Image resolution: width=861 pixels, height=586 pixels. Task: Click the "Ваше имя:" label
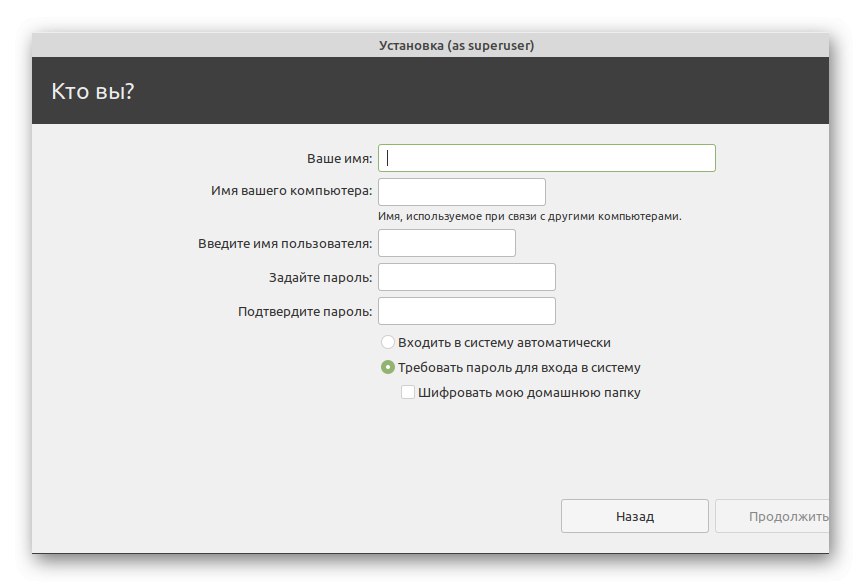(339, 159)
